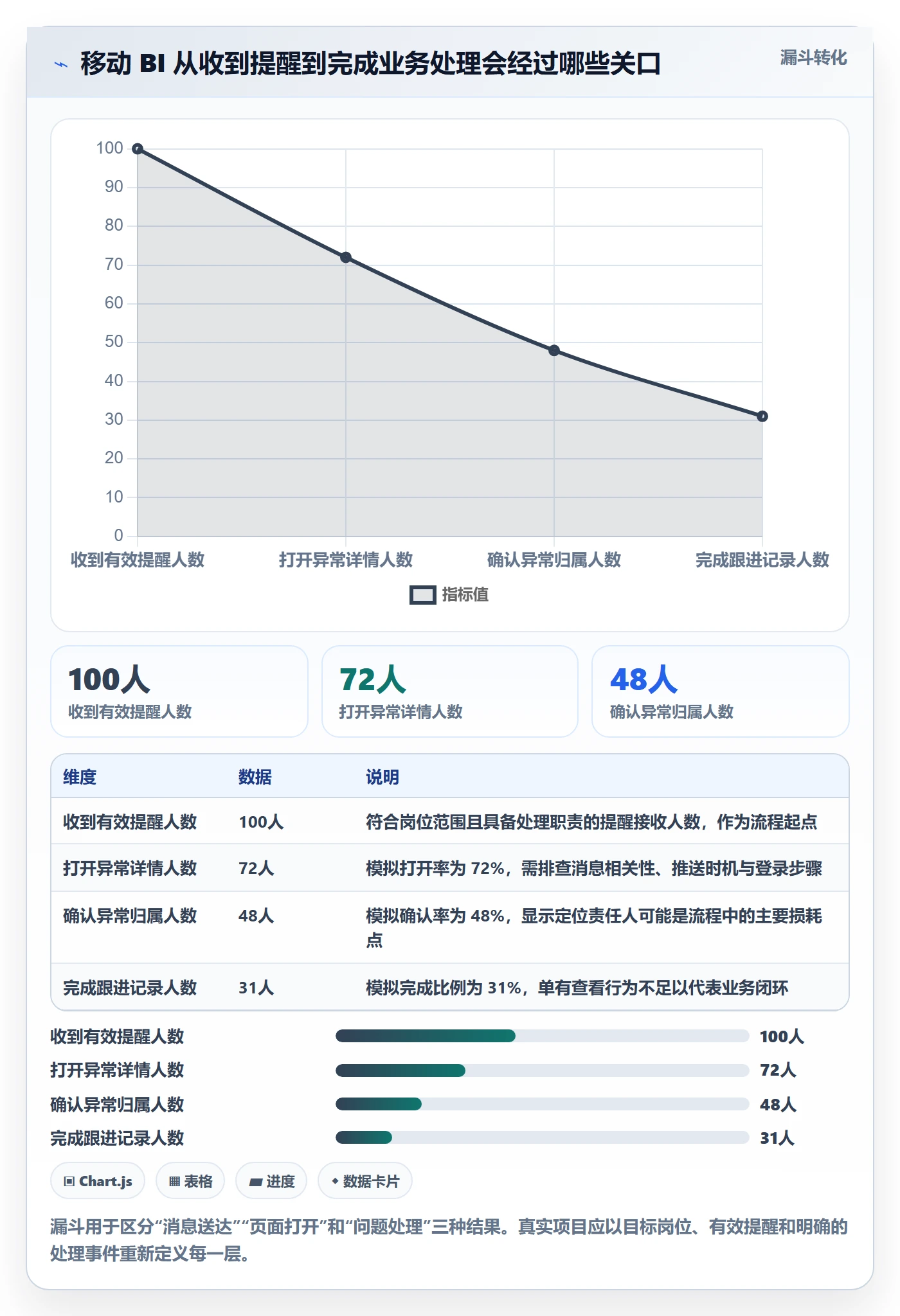Click the lightning icon beside the title

click(x=61, y=64)
